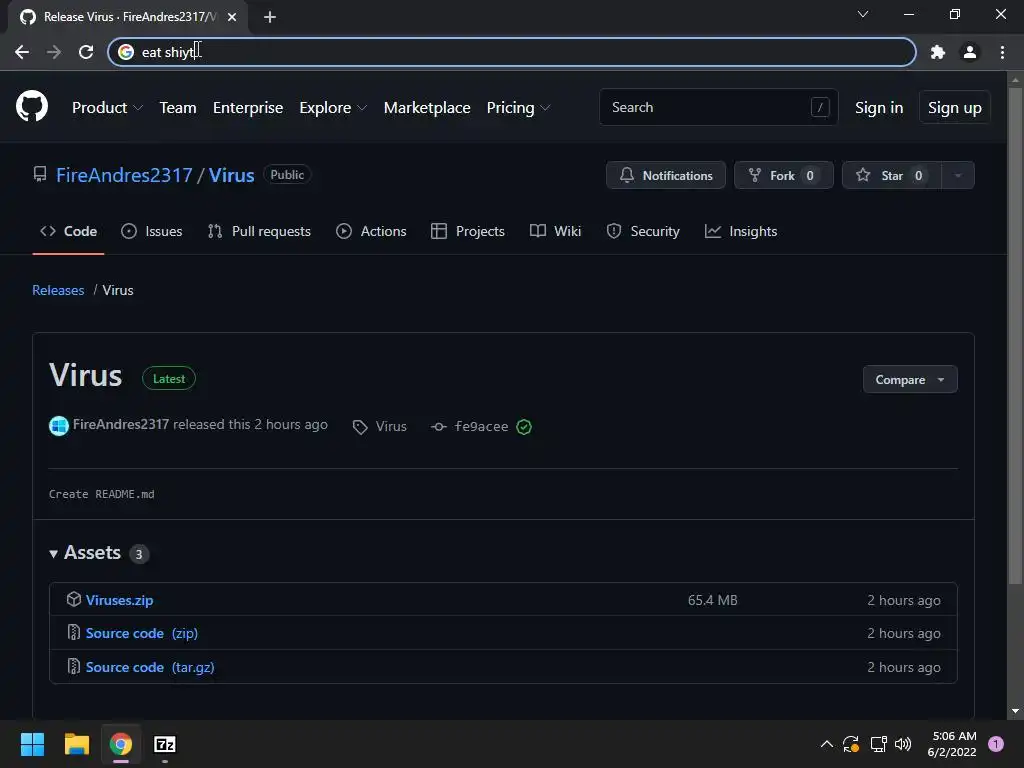
Task: Click the verified commit check icon
Action: click(524, 426)
